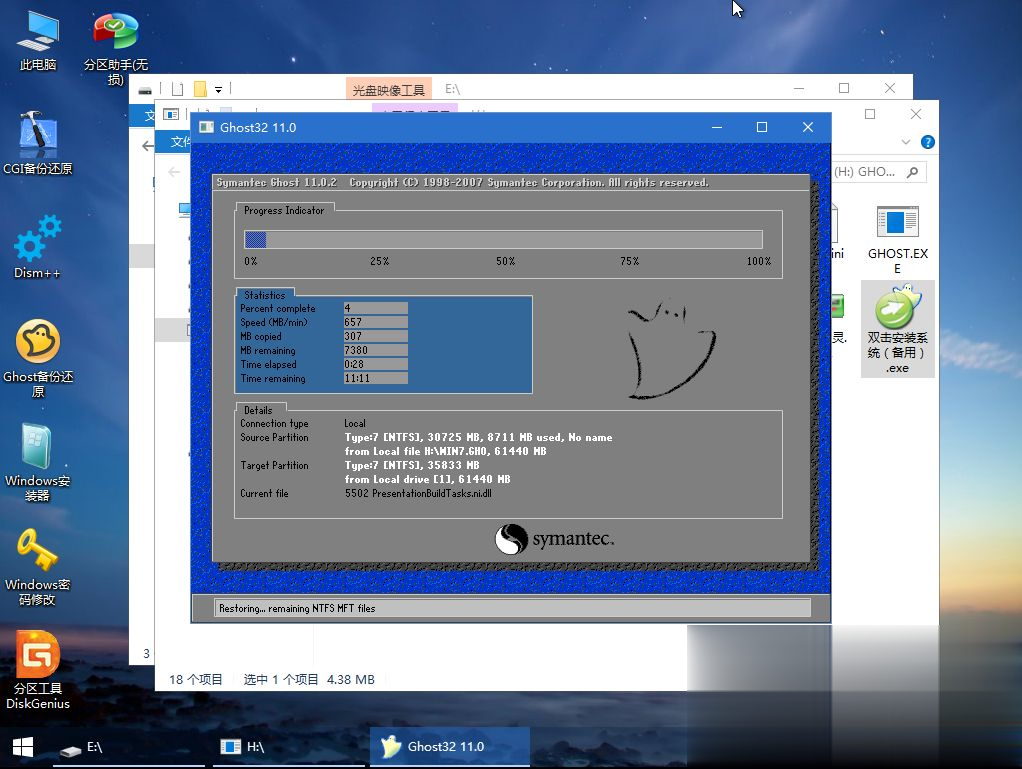Click the Ghost progress indicator bar

click(x=503, y=239)
